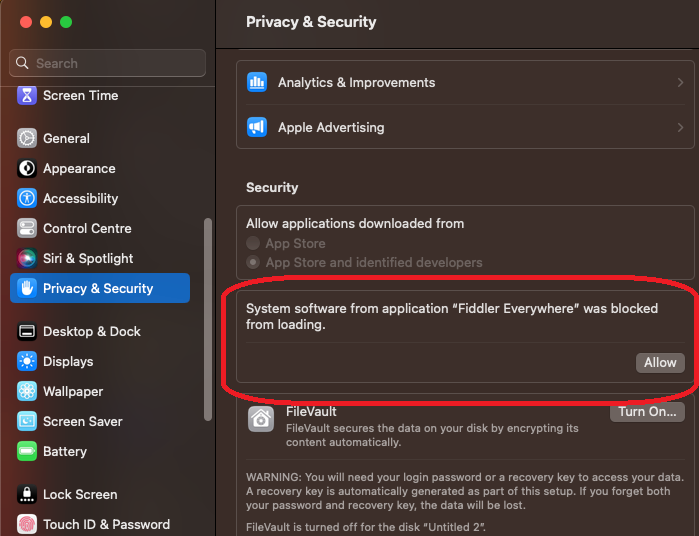Click the Siri & Spotlight icon
699x536 pixels.
click(27, 259)
